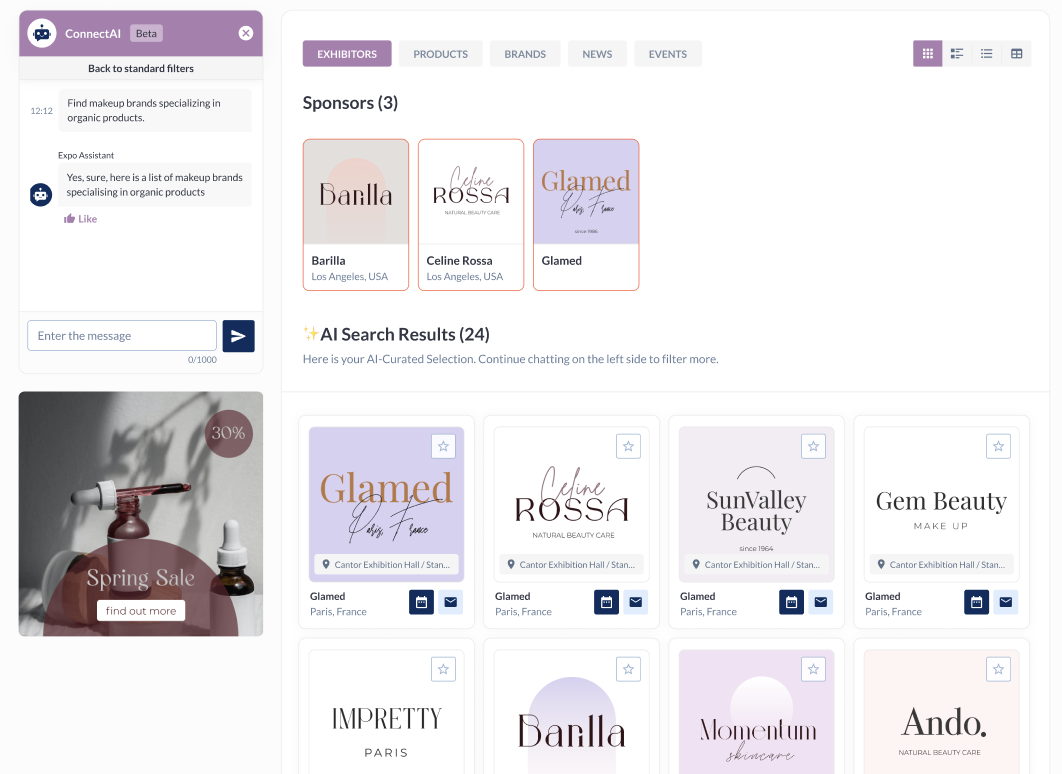Switch to detailed list view layout
The width and height of the screenshot is (1062, 774).
(957, 53)
